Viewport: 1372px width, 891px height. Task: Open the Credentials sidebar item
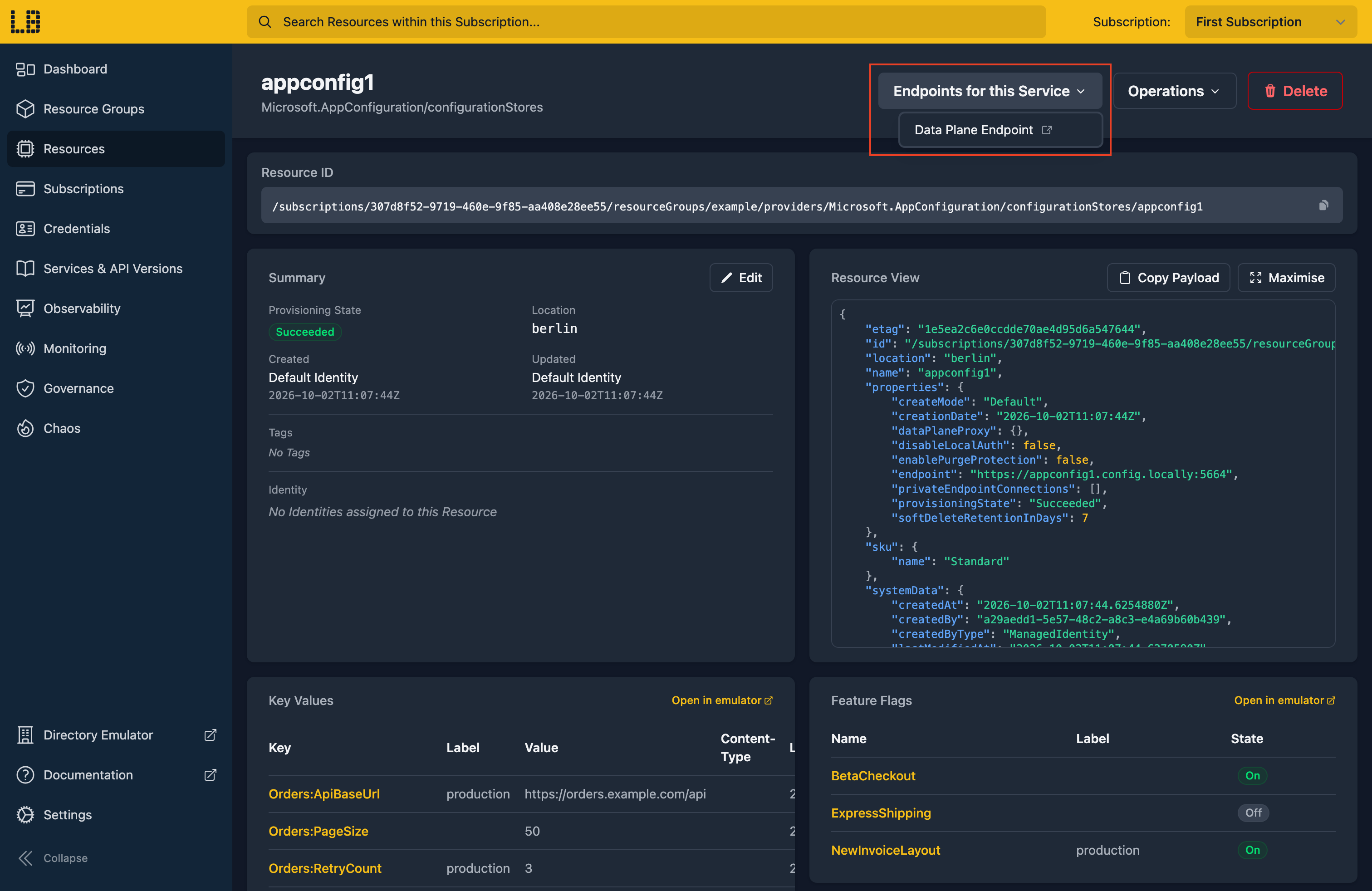point(116,229)
